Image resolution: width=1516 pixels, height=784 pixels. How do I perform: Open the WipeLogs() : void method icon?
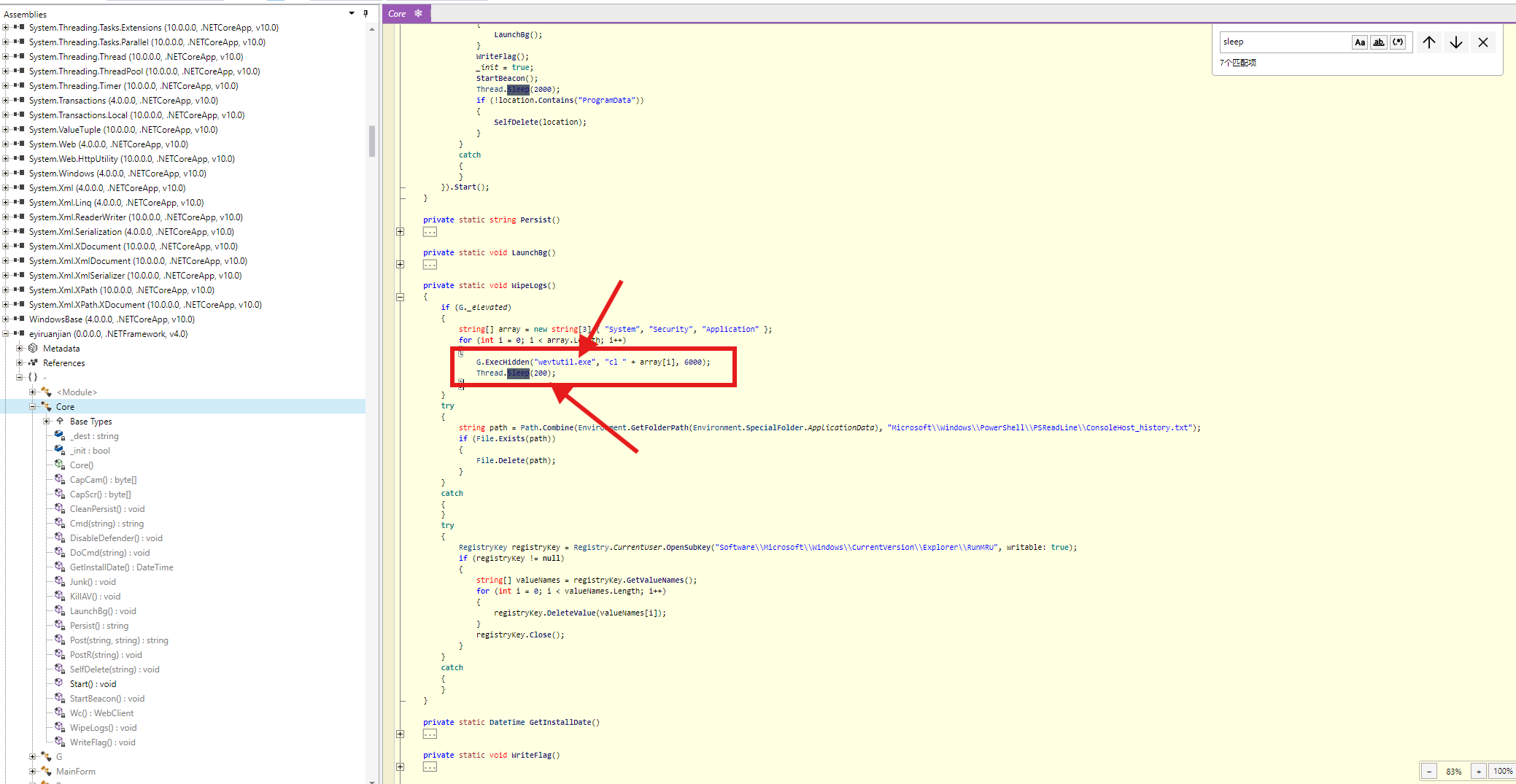60,728
